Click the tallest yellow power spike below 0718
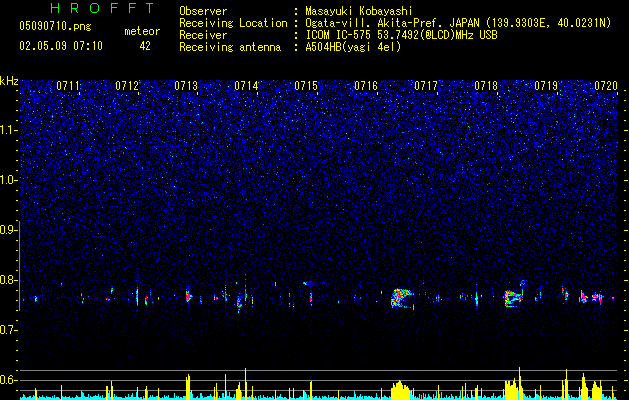The width and height of the screenshot is (629, 400). click(519, 383)
